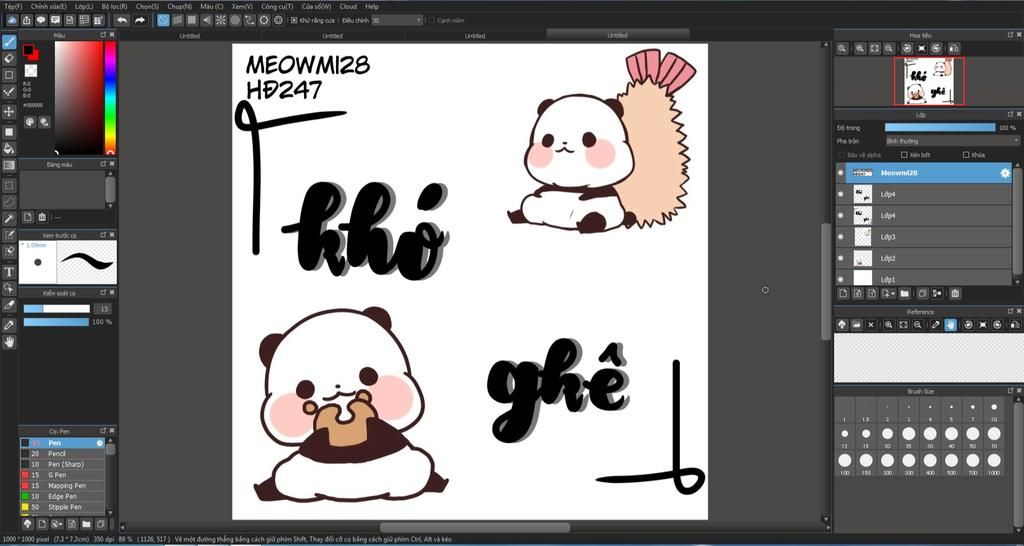Toggle the Khử răng cưa checkbox

294,20
